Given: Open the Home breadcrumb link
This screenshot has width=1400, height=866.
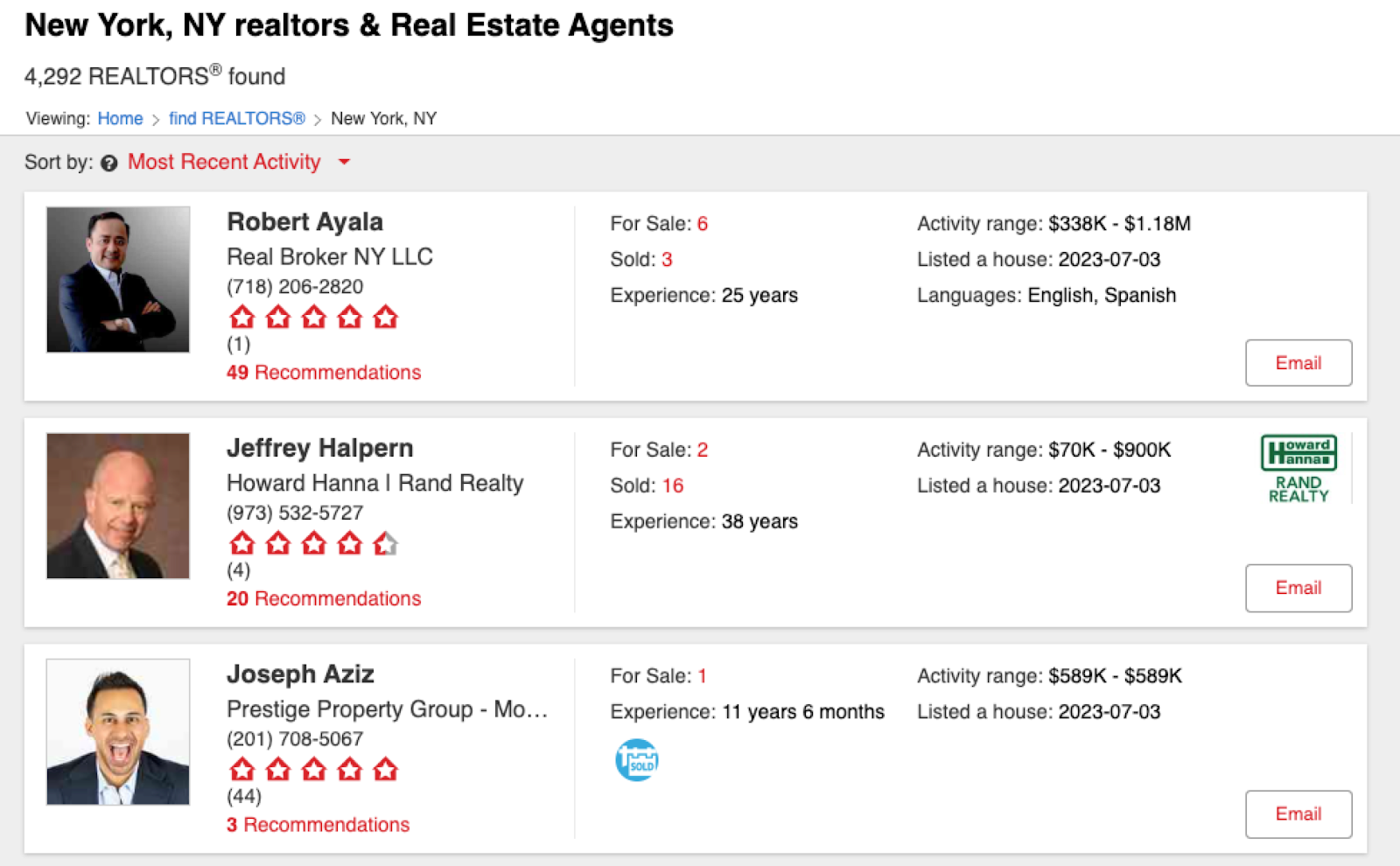Looking at the screenshot, I should [x=120, y=118].
